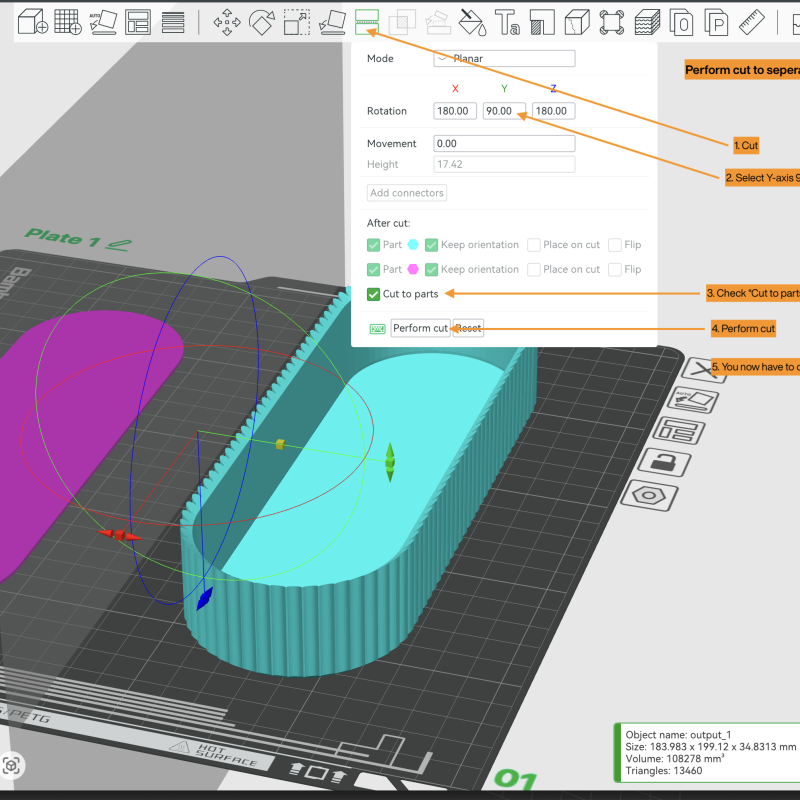Click Reset to restore cut settings
The width and height of the screenshot is (800, 800).
pos(467,328)
